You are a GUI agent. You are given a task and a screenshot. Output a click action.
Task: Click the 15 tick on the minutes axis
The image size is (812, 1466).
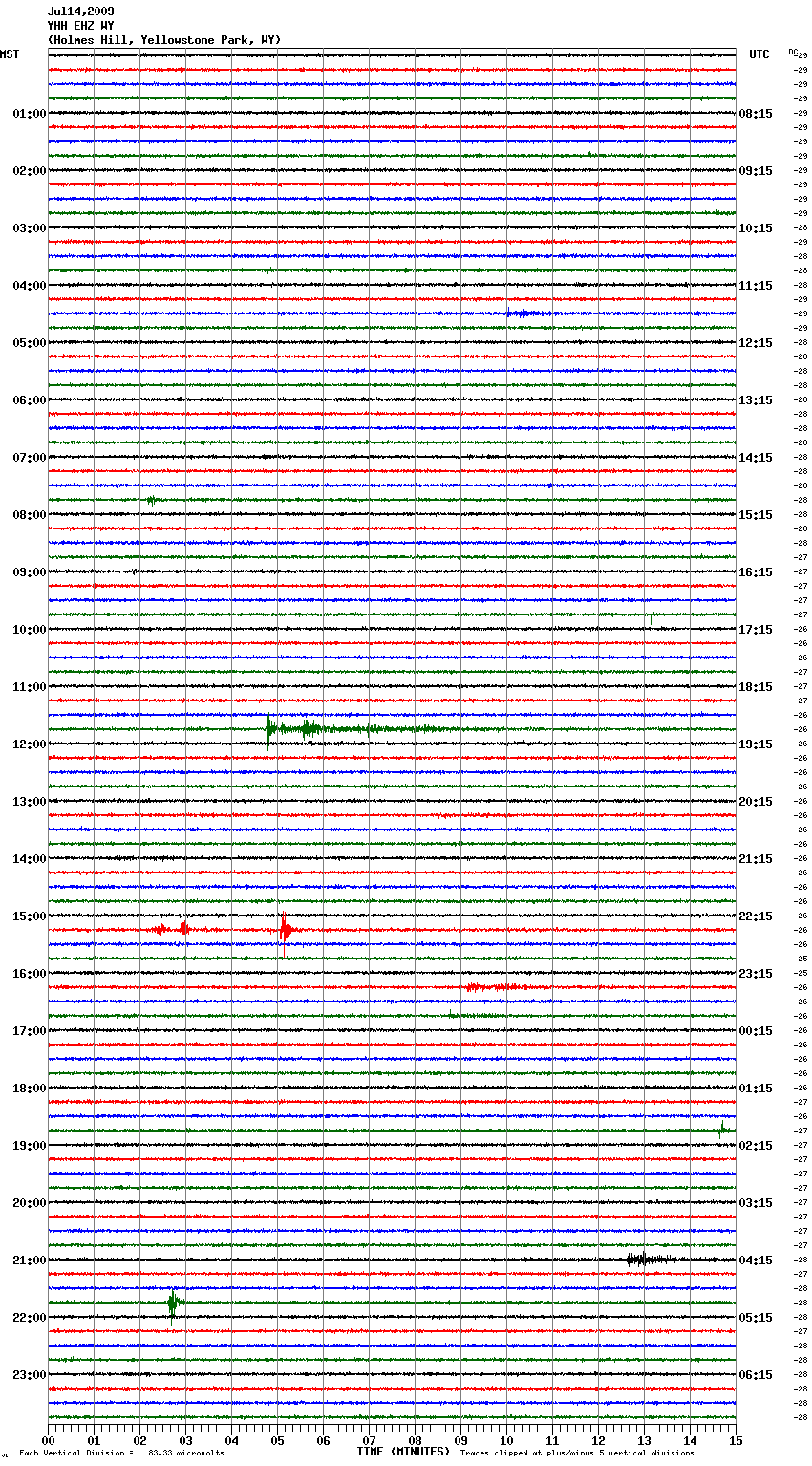tap(736, 1440)
